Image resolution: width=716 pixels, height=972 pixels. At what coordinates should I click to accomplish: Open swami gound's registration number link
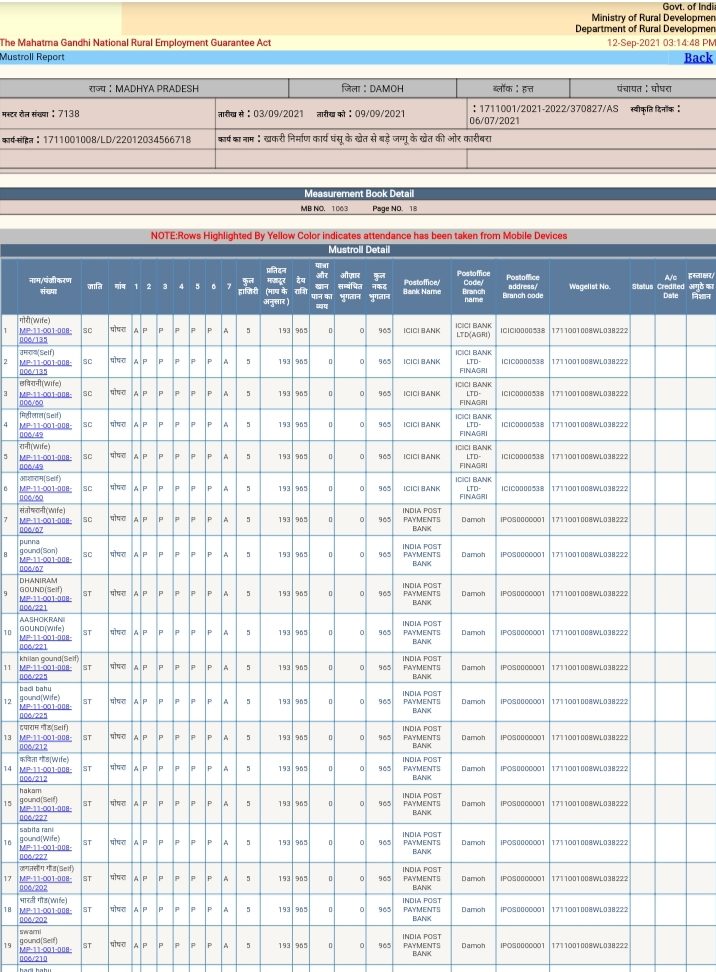pos(45,954)
